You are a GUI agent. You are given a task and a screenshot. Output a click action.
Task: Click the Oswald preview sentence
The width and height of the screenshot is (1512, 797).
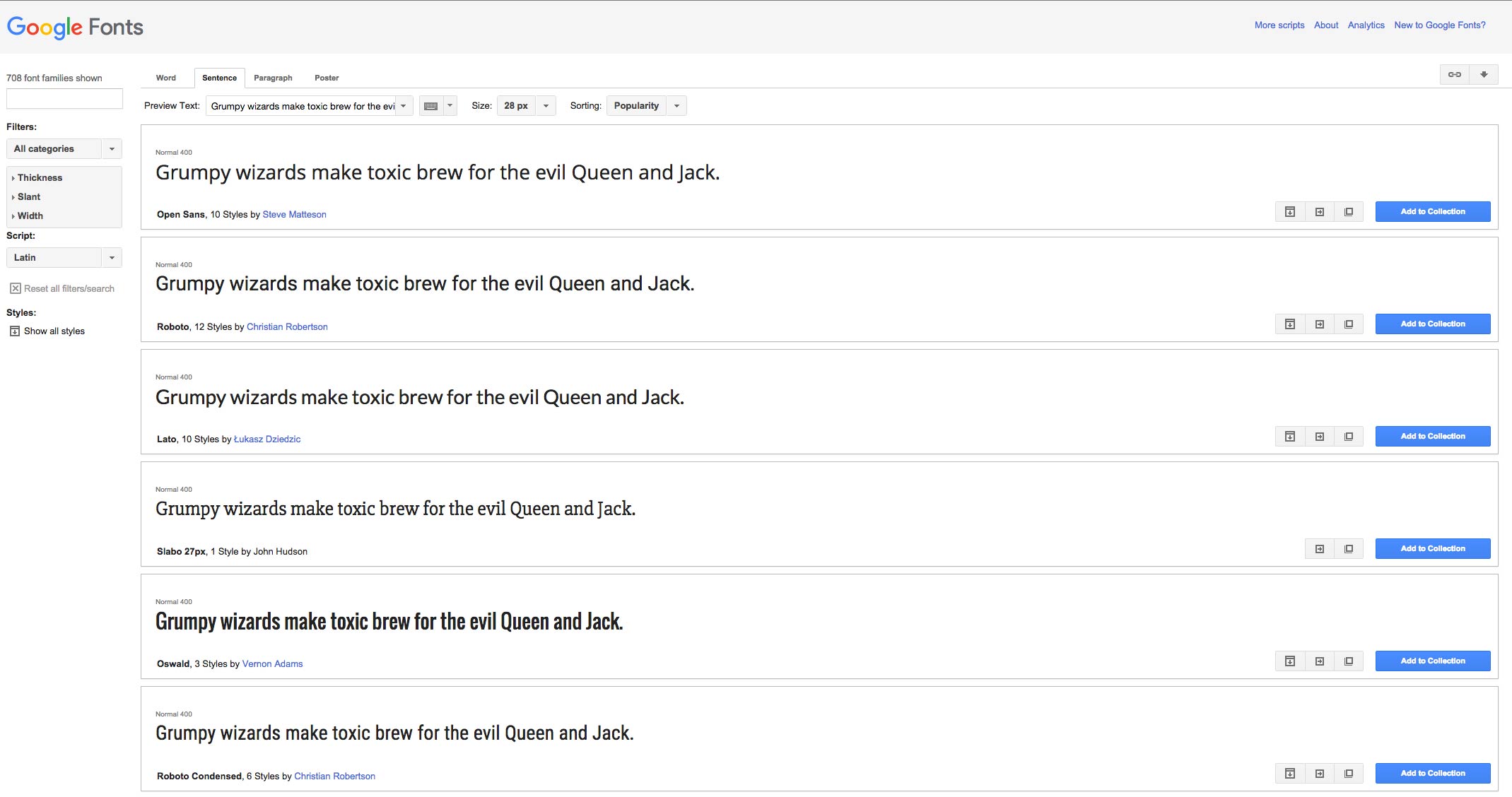coord(389,622)
